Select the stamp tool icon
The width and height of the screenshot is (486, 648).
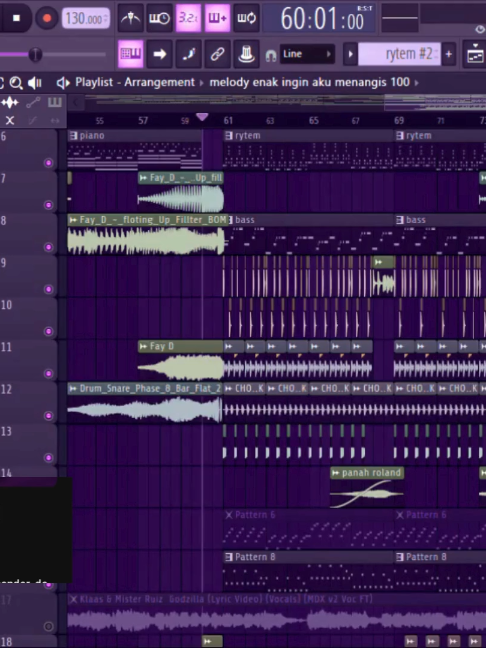246,54
